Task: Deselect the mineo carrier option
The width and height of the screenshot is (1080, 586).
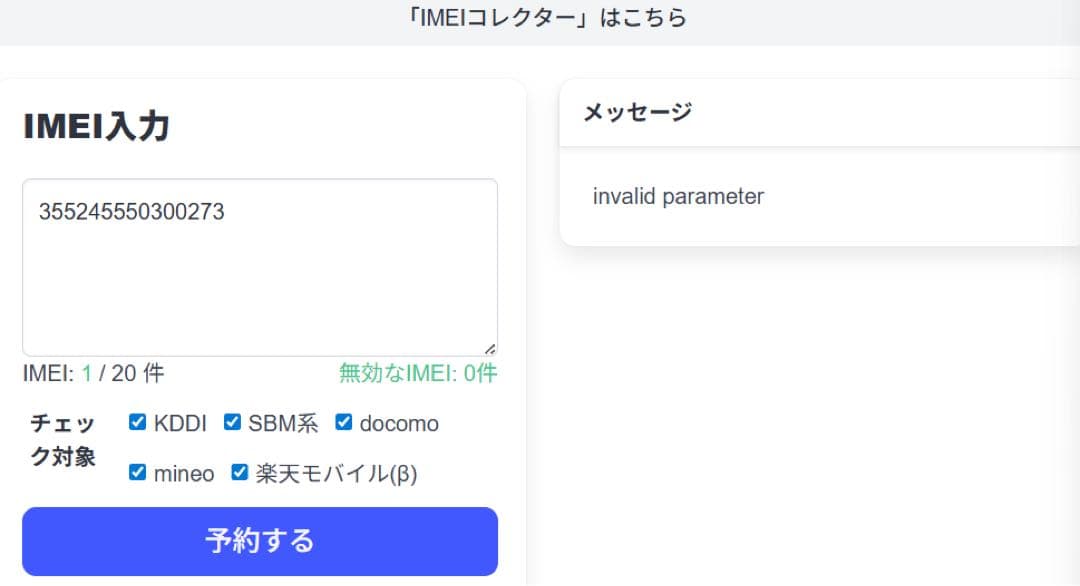Action: (137, 472)
